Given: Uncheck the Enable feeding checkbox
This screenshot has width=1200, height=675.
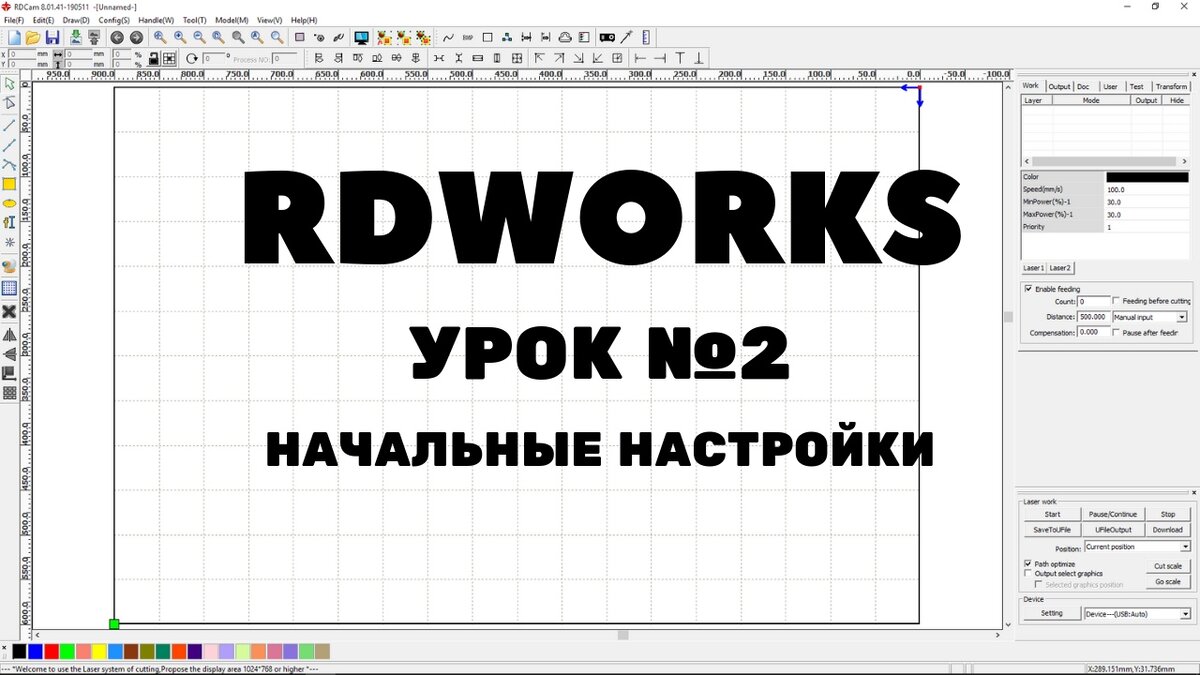Looking at the screenshot, I should [1028, 289].
